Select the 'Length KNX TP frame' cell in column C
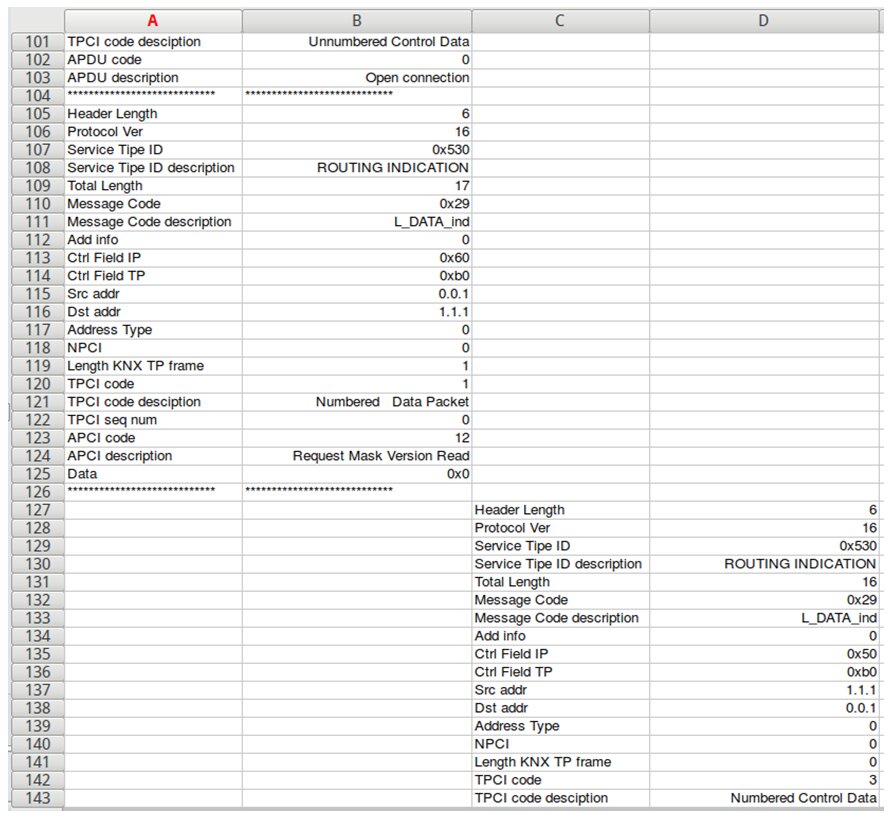891x819 pixels. tap(560, 762)
